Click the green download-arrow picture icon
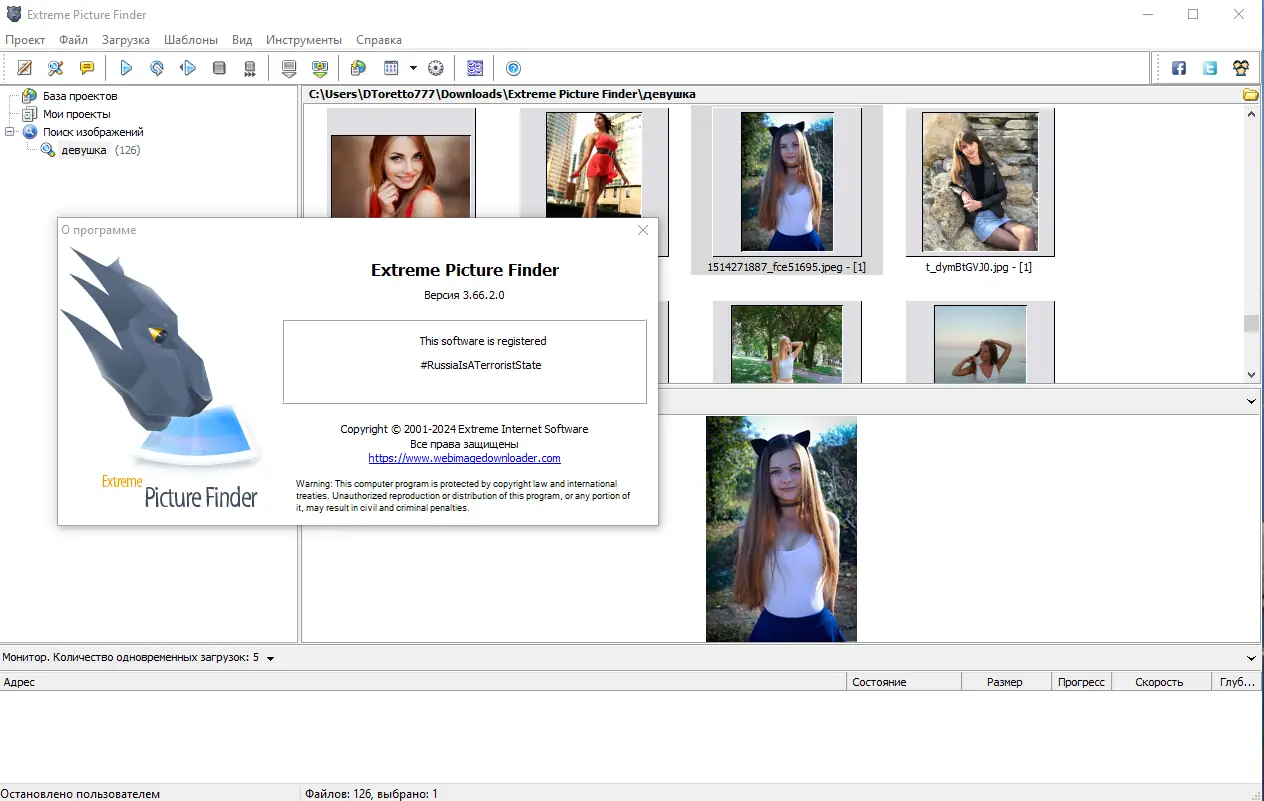This screenshot has width=1264, height=801. pos(320,68)
